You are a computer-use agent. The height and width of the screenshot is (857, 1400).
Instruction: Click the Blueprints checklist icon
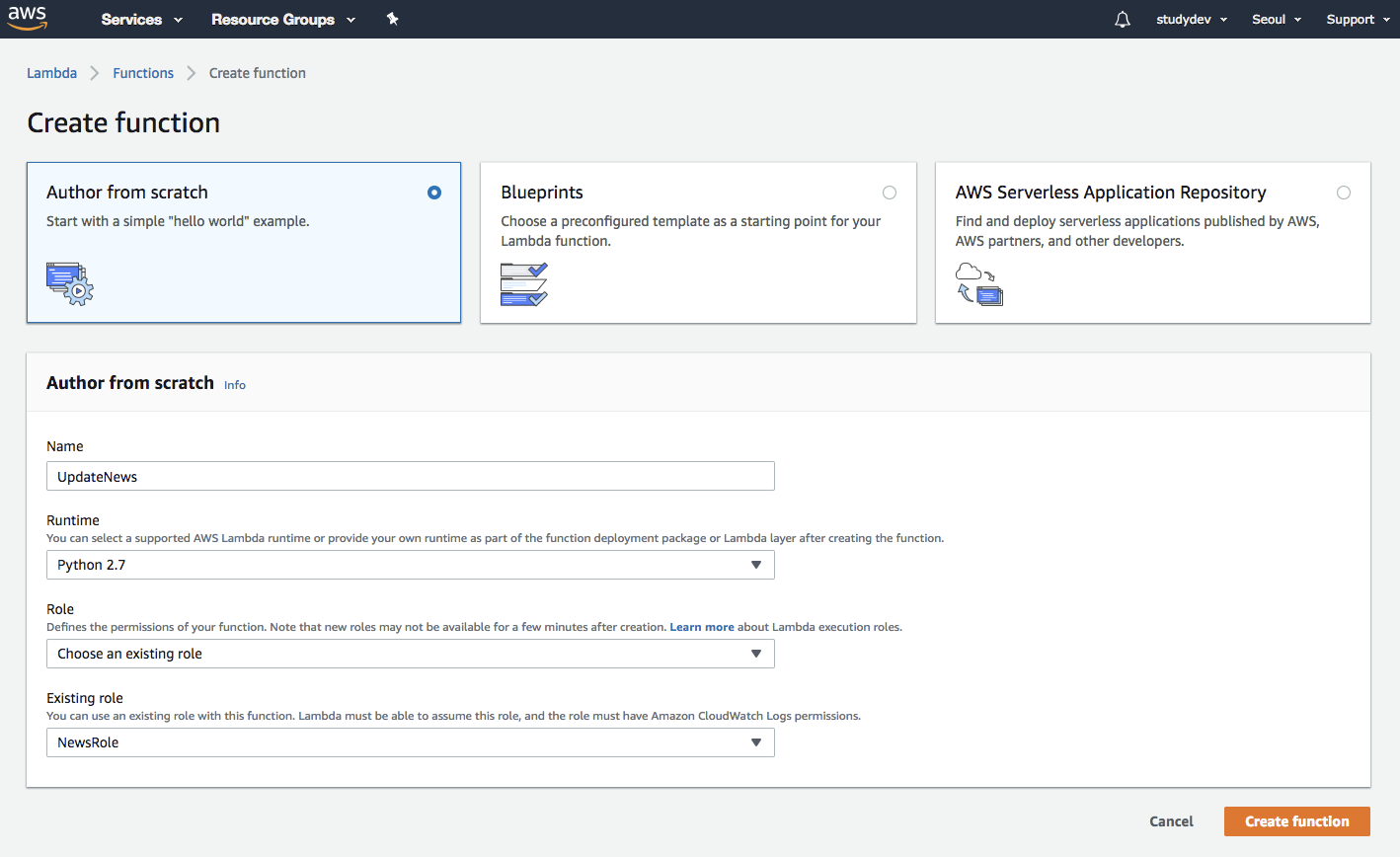(x=524, y=284)
